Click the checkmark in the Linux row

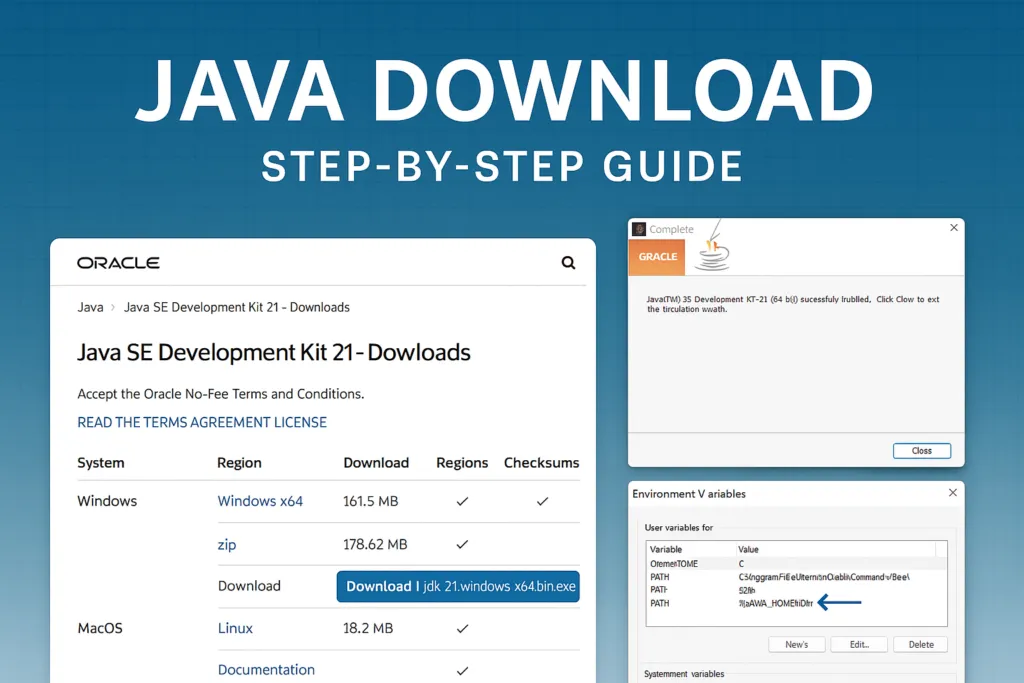[462, 628]
